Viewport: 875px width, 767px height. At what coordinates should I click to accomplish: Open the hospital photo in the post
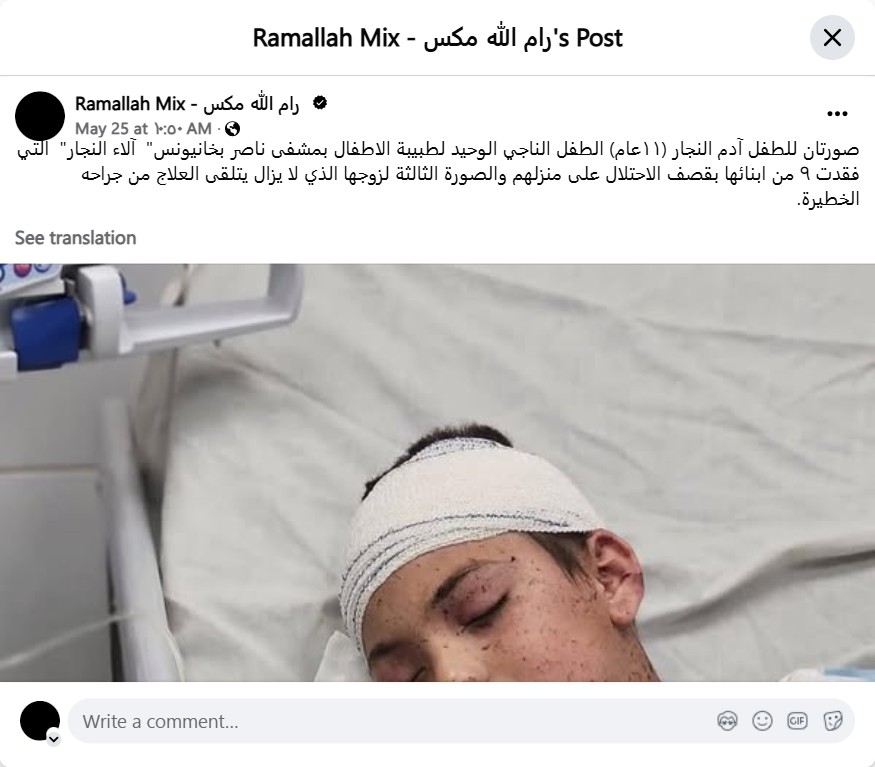(x=438, y=472)
